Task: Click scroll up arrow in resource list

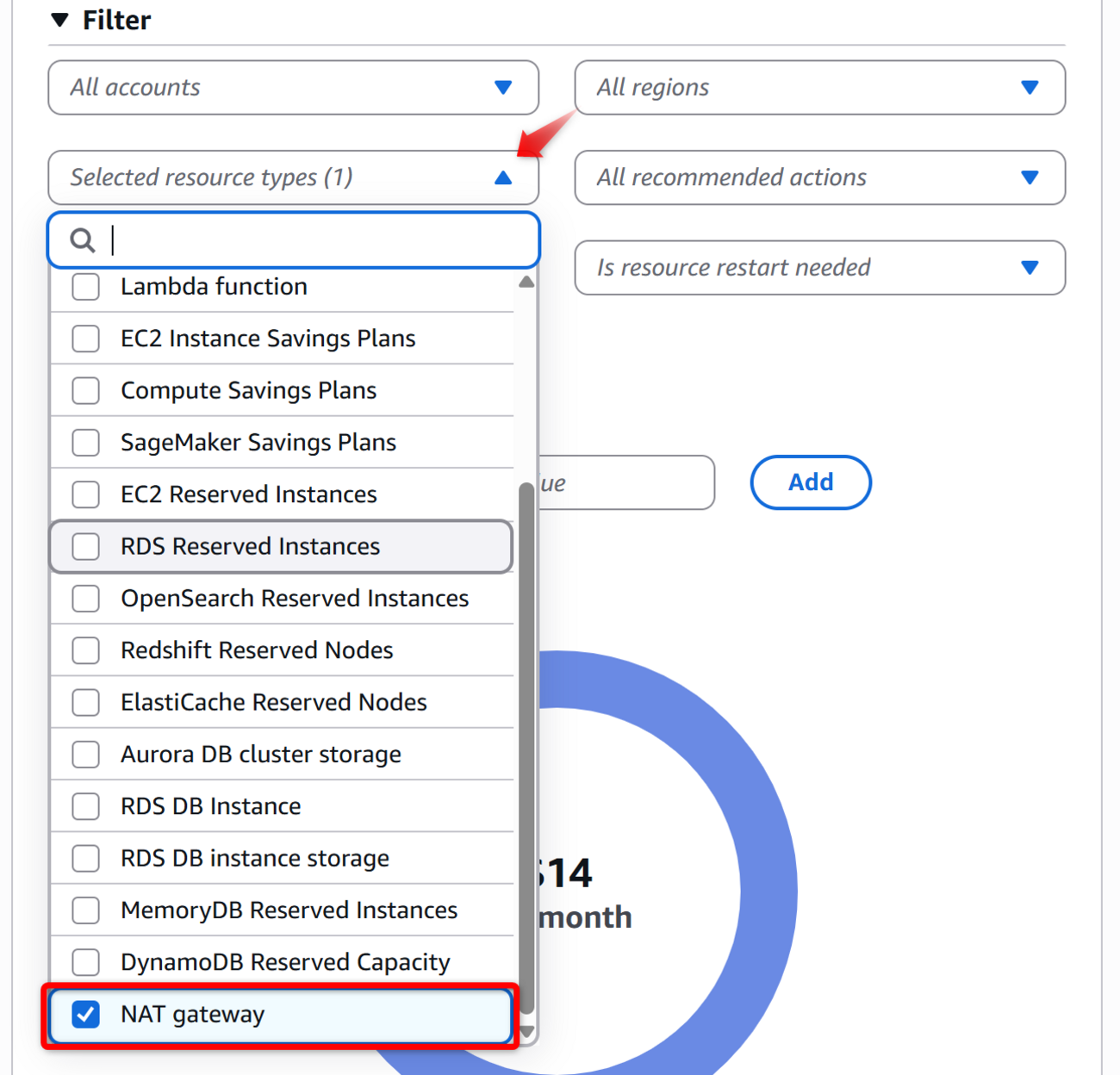Action: tap(527, 282)
